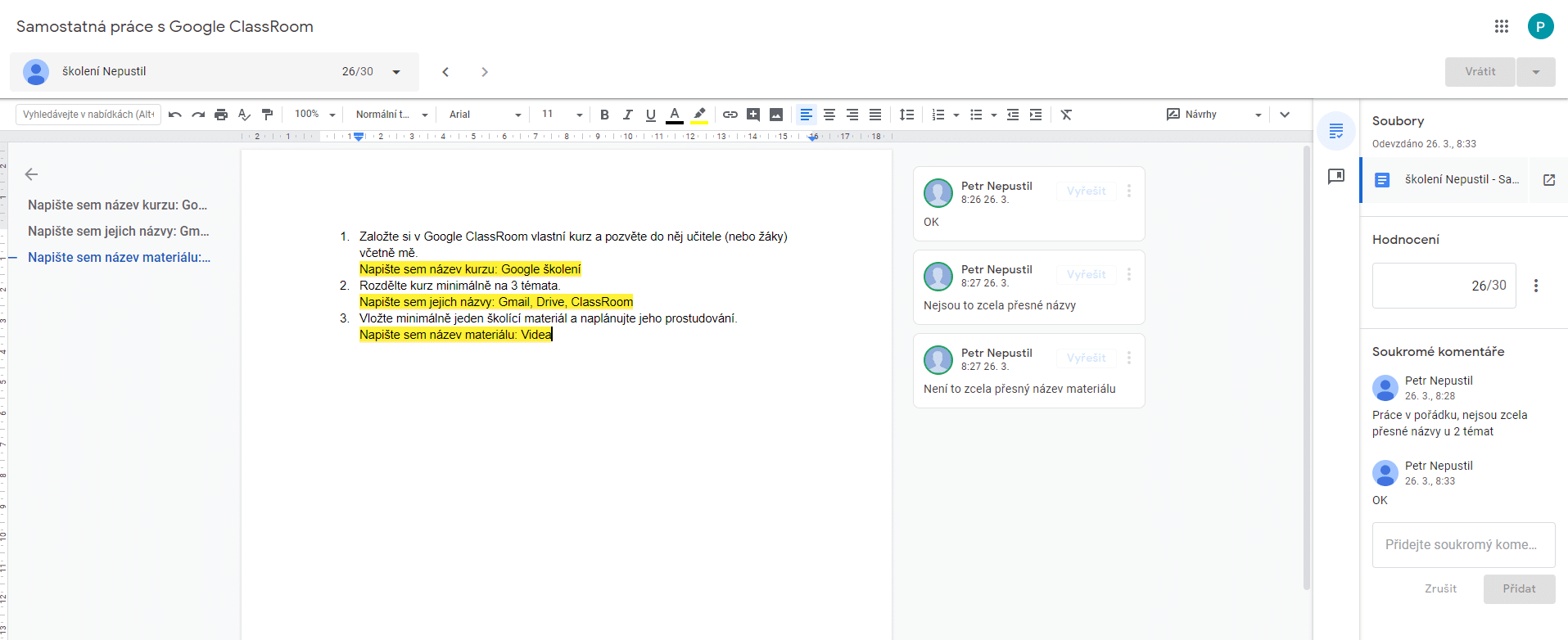Justify text alignment
The image size is (1568, 640).
pos(875,115)
